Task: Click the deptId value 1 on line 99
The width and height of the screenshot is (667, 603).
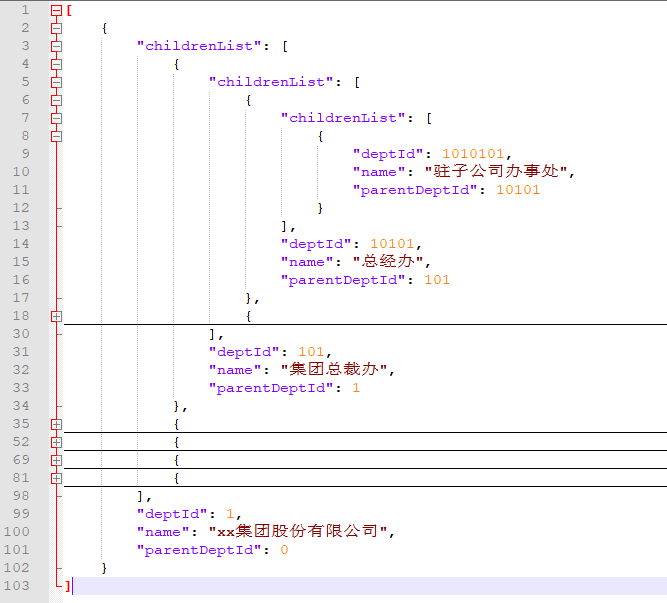Action: (x=230, y=514)
